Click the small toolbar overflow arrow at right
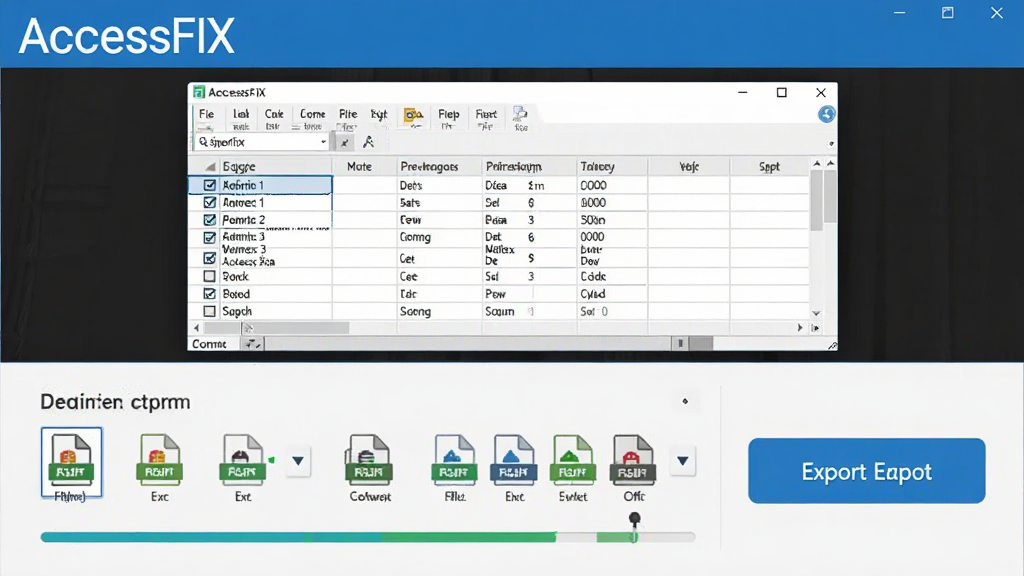1024x576 pixels. [831, 144]
